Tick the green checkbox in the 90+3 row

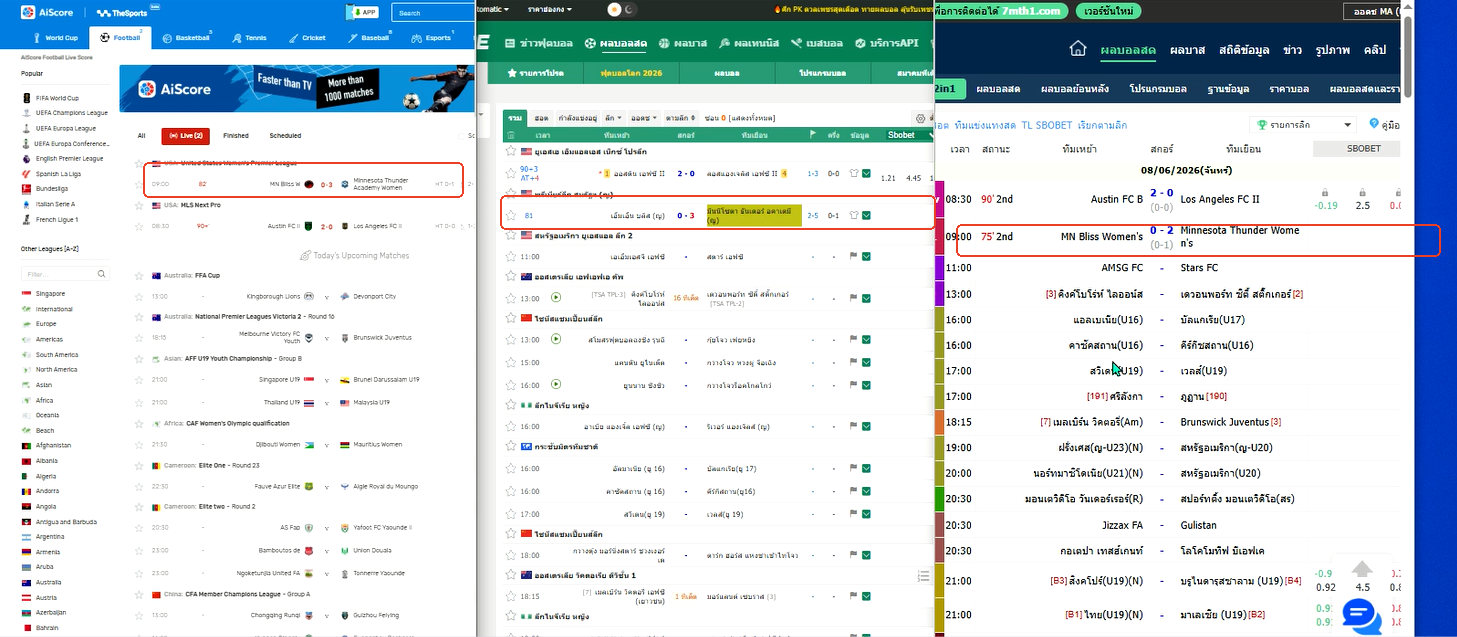(866, 172)
